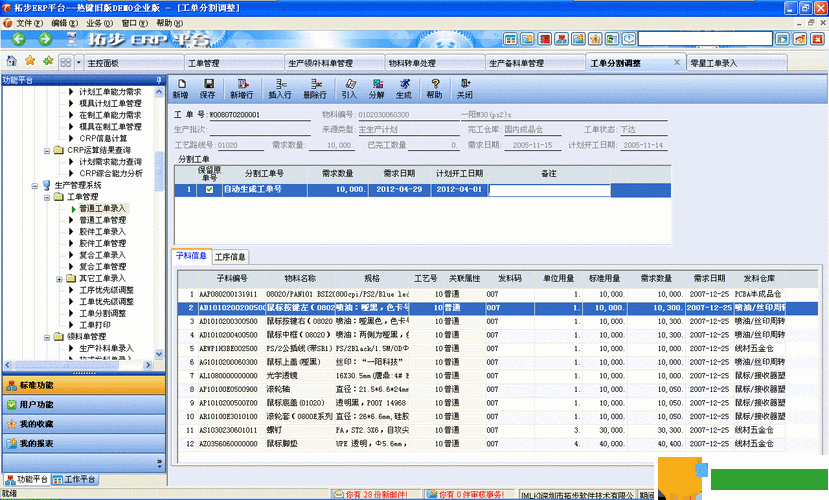Click the home icon left of tabs
The height and width of the screenshot is (500, 829).
12,61
